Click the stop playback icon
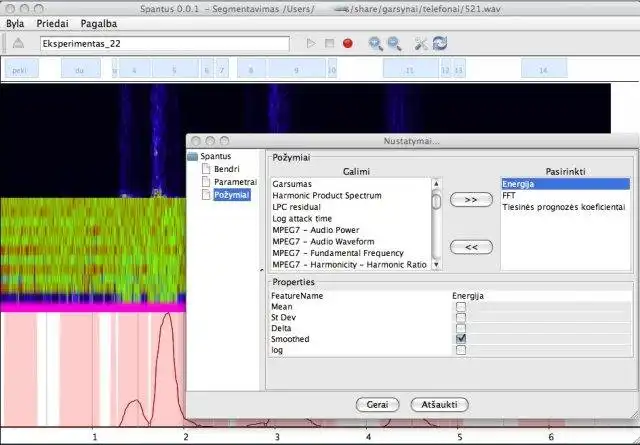 329,44
